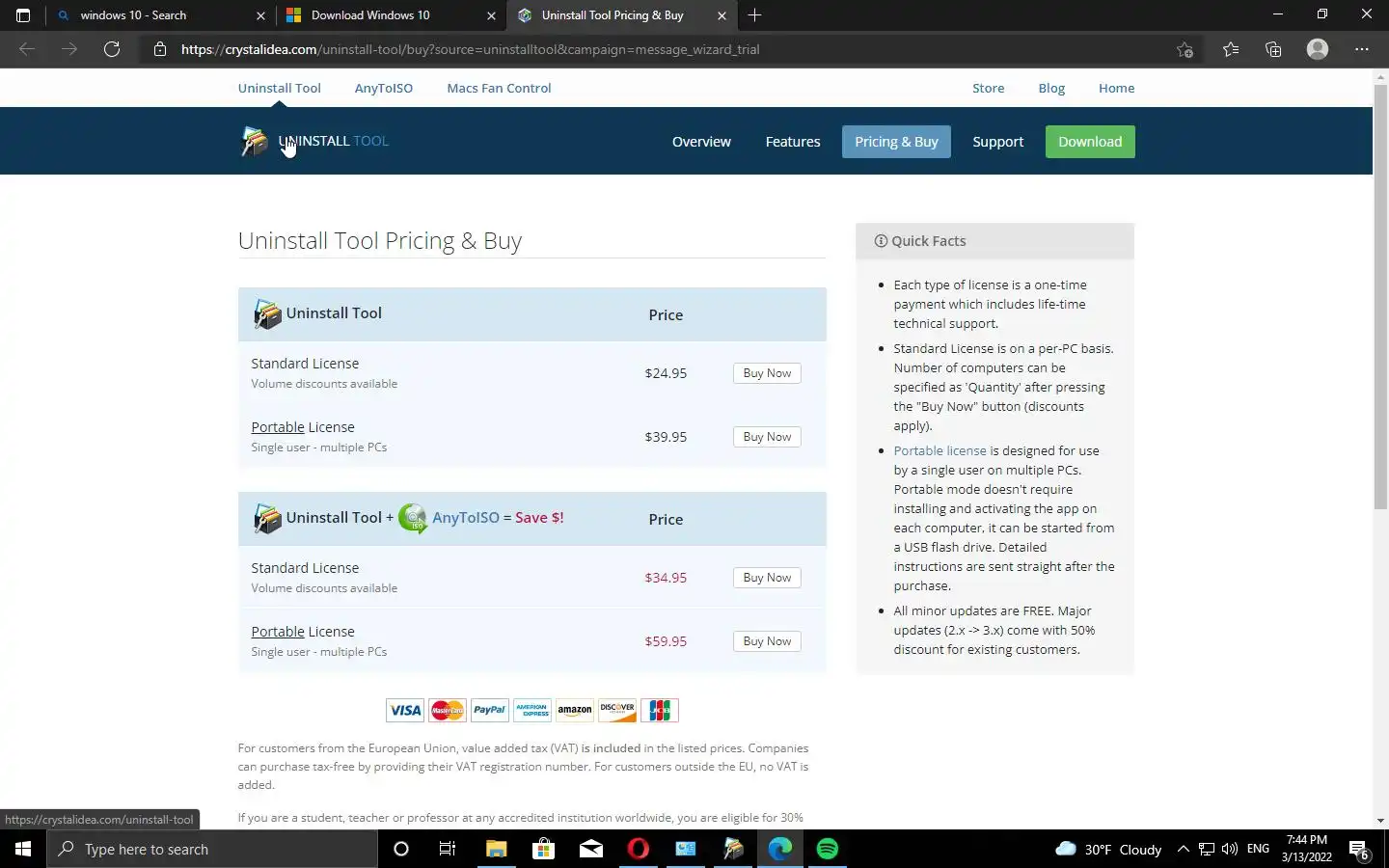Image resolution: width=1389 pixels, height=868 pixels.
Task: Click the green Download button
Action: 1090,142
